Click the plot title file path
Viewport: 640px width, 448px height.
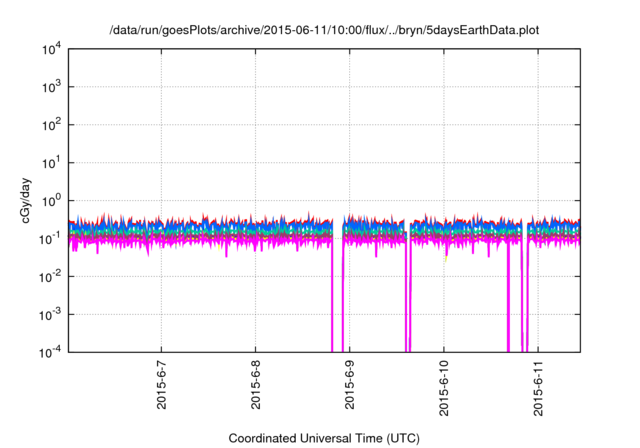tap(324, 30)
